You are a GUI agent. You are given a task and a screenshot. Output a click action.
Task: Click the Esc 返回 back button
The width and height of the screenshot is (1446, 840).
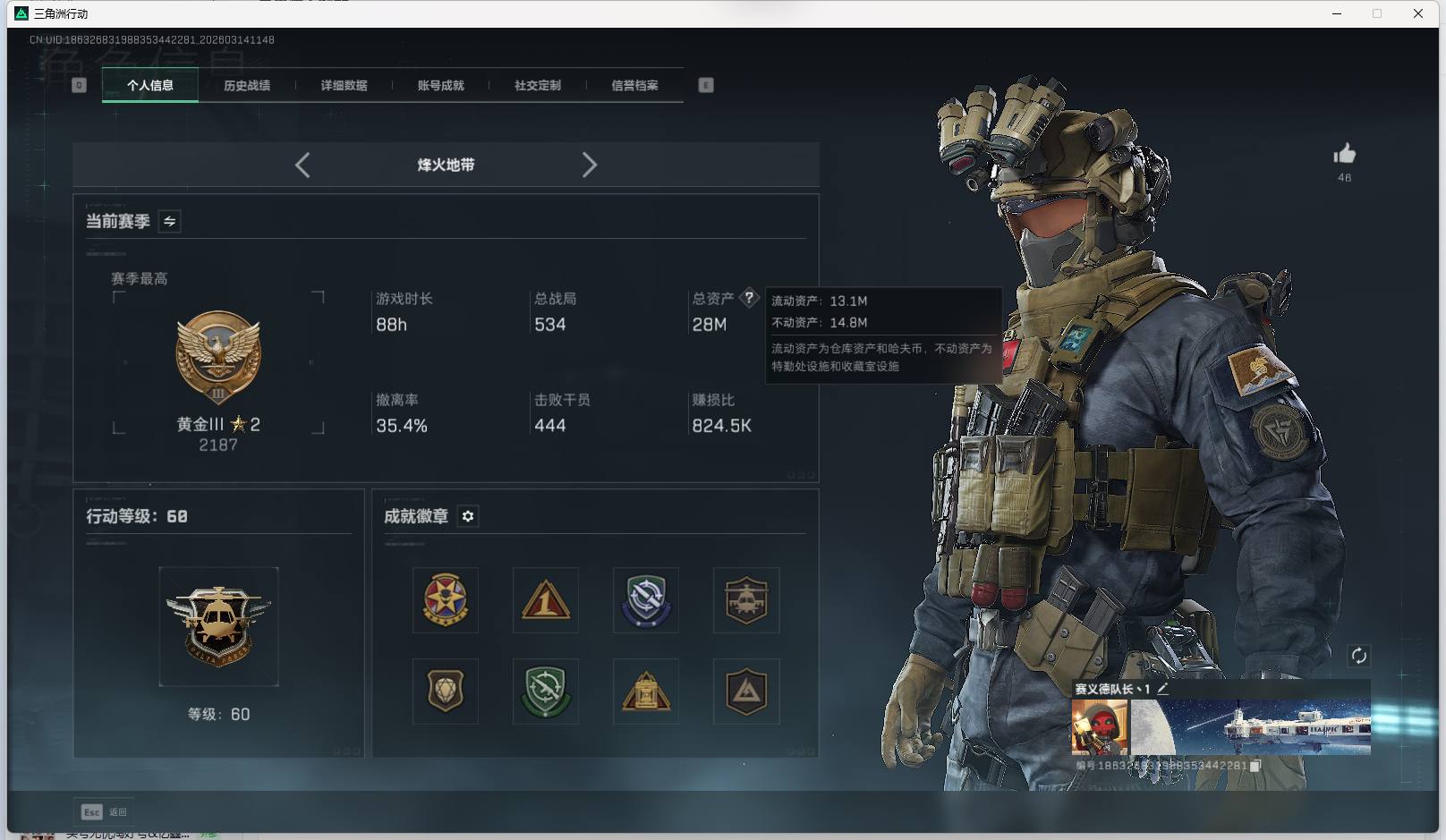point(105,811)
